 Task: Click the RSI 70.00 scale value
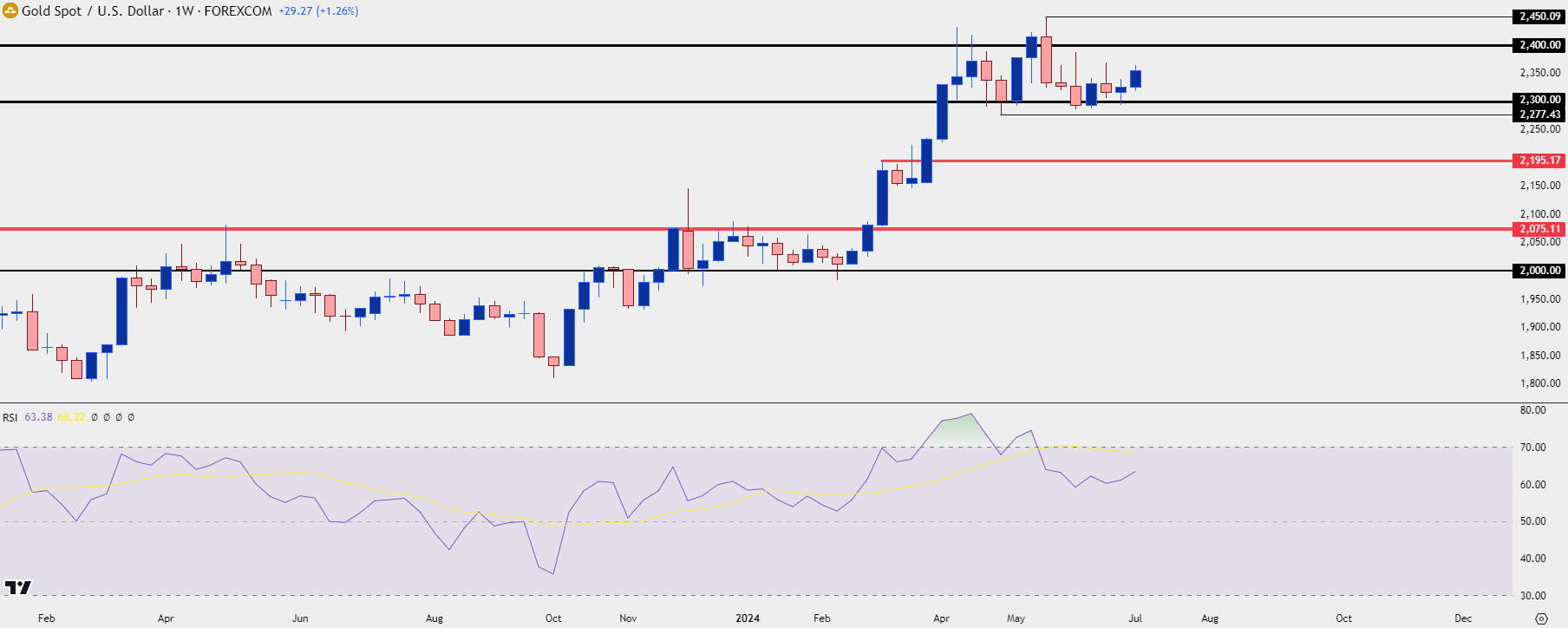point(1533,448)
